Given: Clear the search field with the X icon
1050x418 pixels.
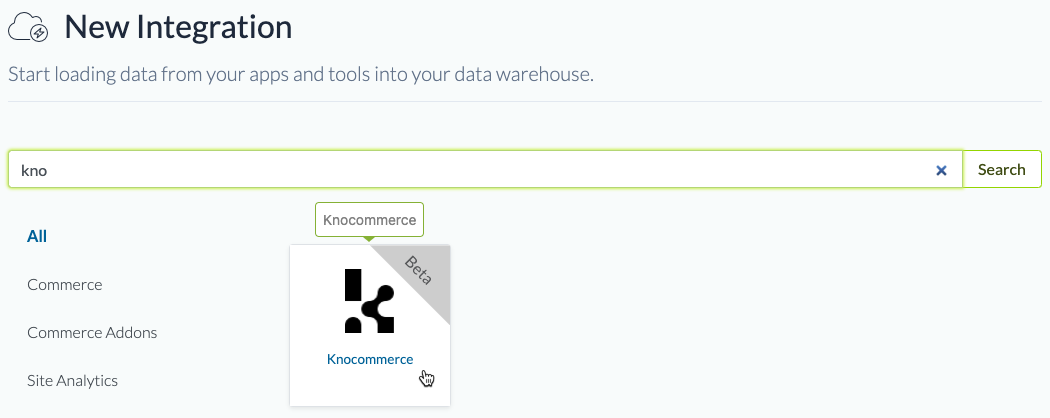Looking at the screenshot, I should [x=941, y=170].
